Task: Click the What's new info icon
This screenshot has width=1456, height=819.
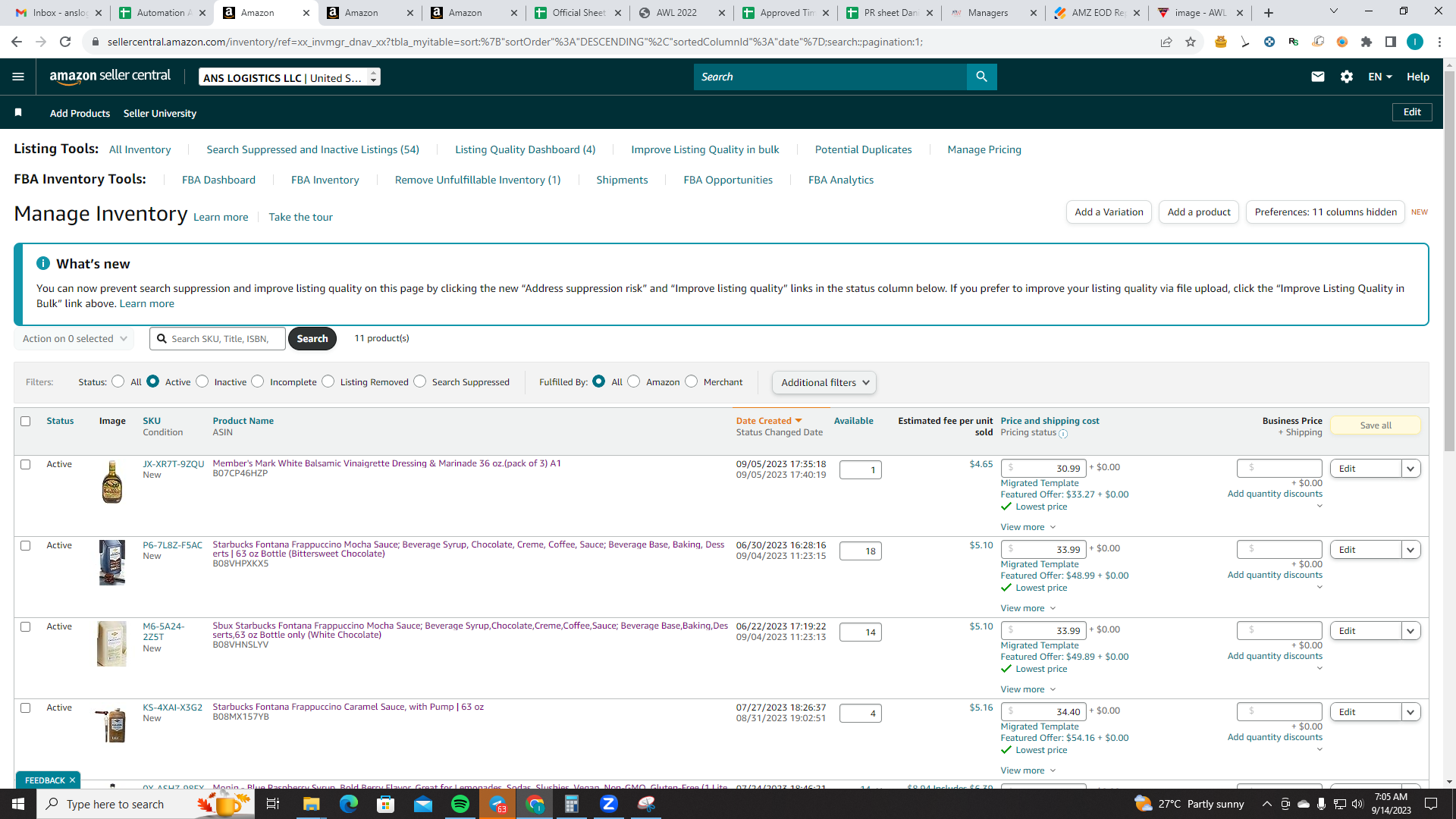Action: click(x=43, y=263)
